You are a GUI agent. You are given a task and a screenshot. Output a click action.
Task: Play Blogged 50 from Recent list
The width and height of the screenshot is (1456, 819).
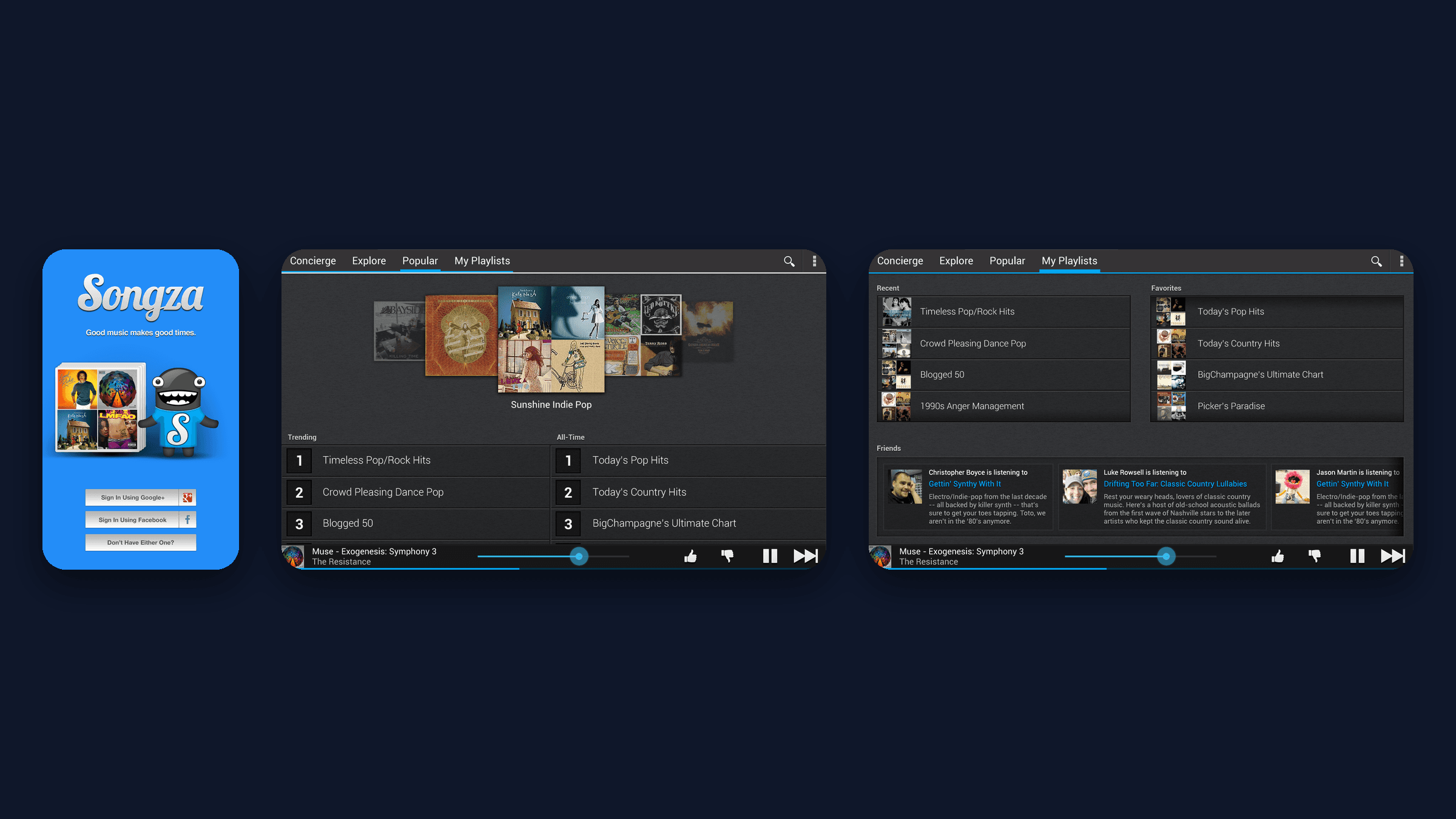pos(1003,375)
